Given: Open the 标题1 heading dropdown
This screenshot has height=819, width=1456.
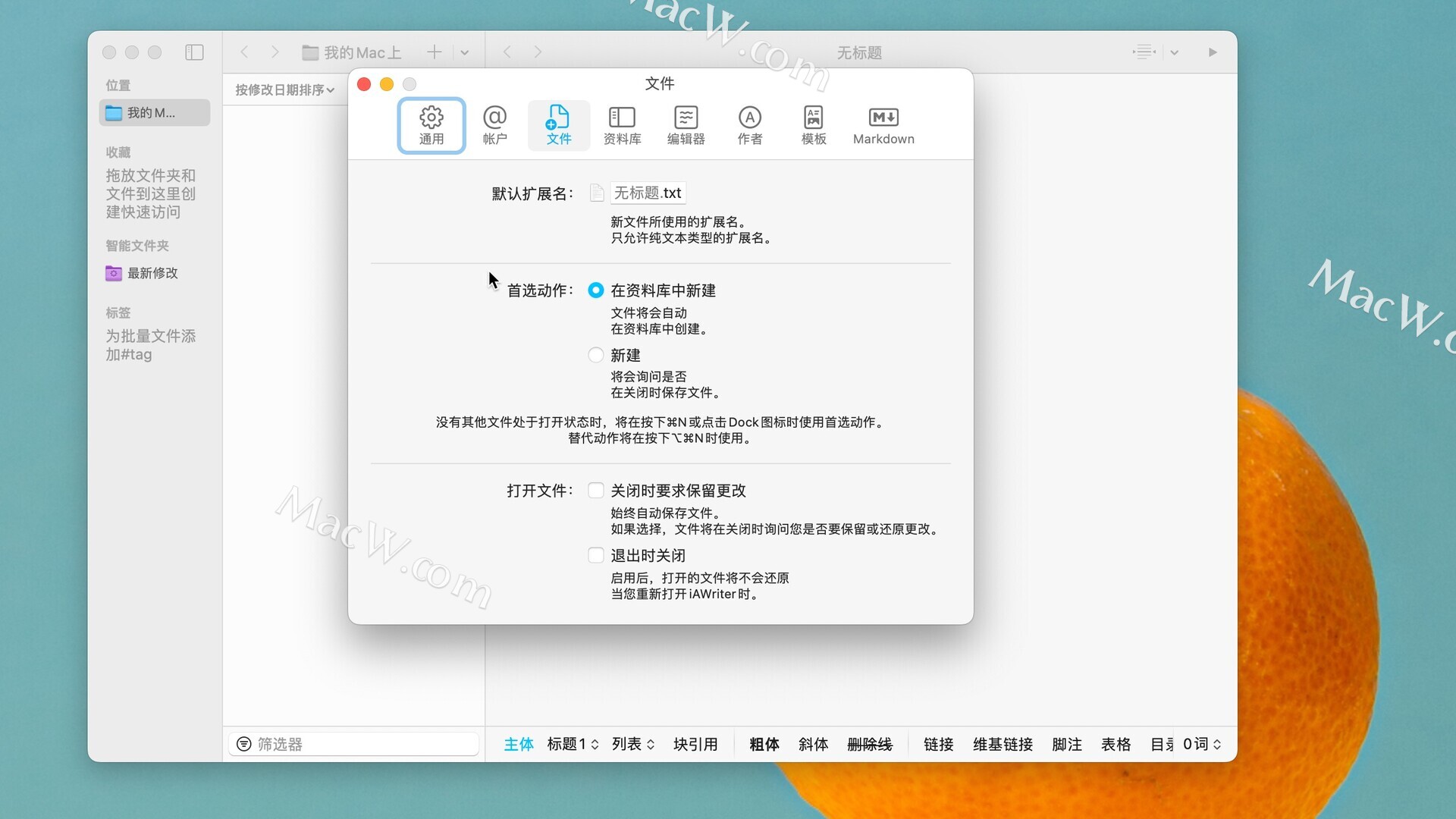Looking at the screenshot, I should pyautogui.click(x=573, y=744).
